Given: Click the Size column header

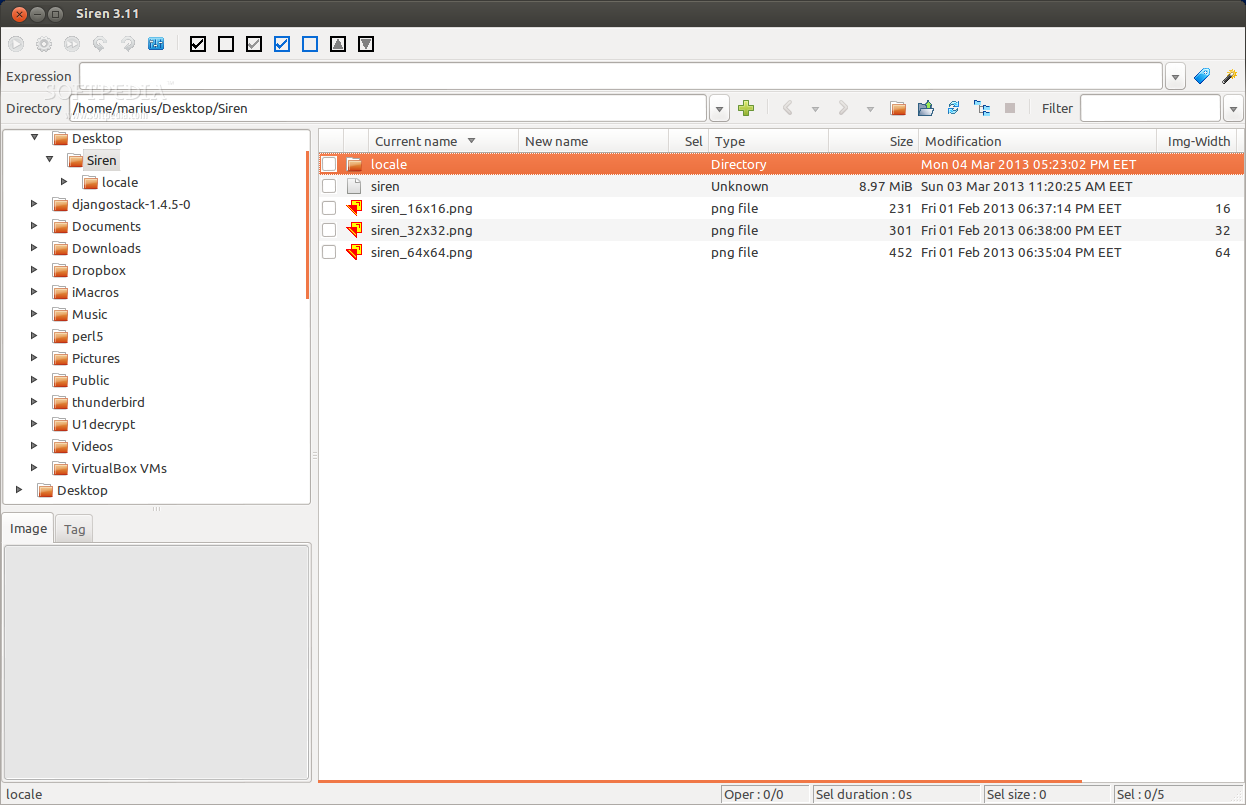Looking at the screenshot, I should [873, 141].
